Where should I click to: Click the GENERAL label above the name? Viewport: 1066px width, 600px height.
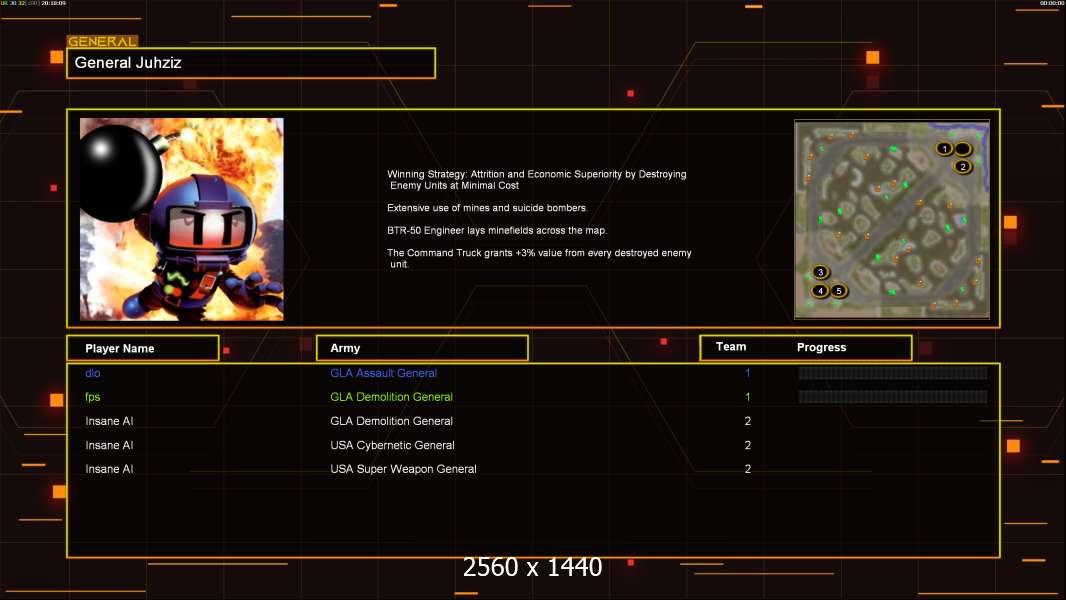click(103, 41)
